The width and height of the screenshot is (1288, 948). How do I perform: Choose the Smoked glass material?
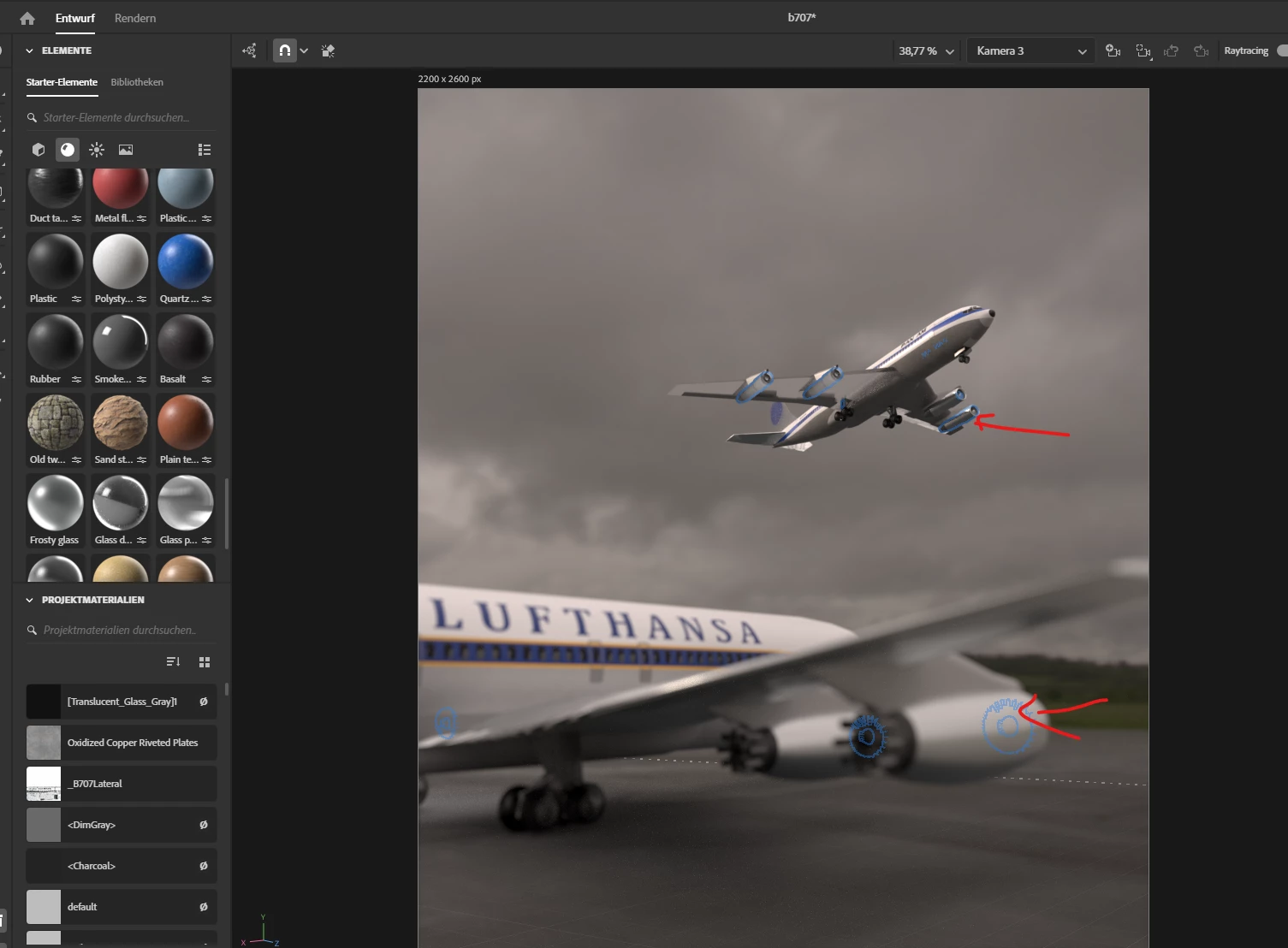[x=121, y=342]
